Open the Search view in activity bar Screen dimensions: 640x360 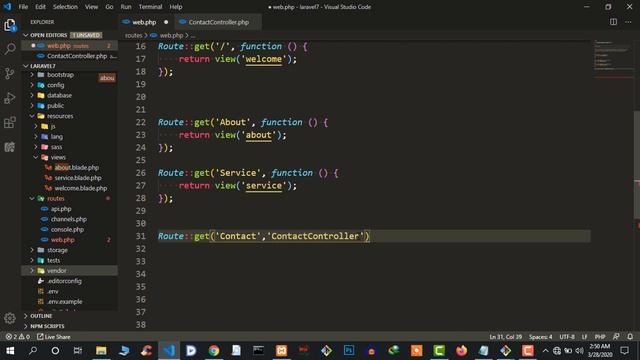[x=10, y=49]
